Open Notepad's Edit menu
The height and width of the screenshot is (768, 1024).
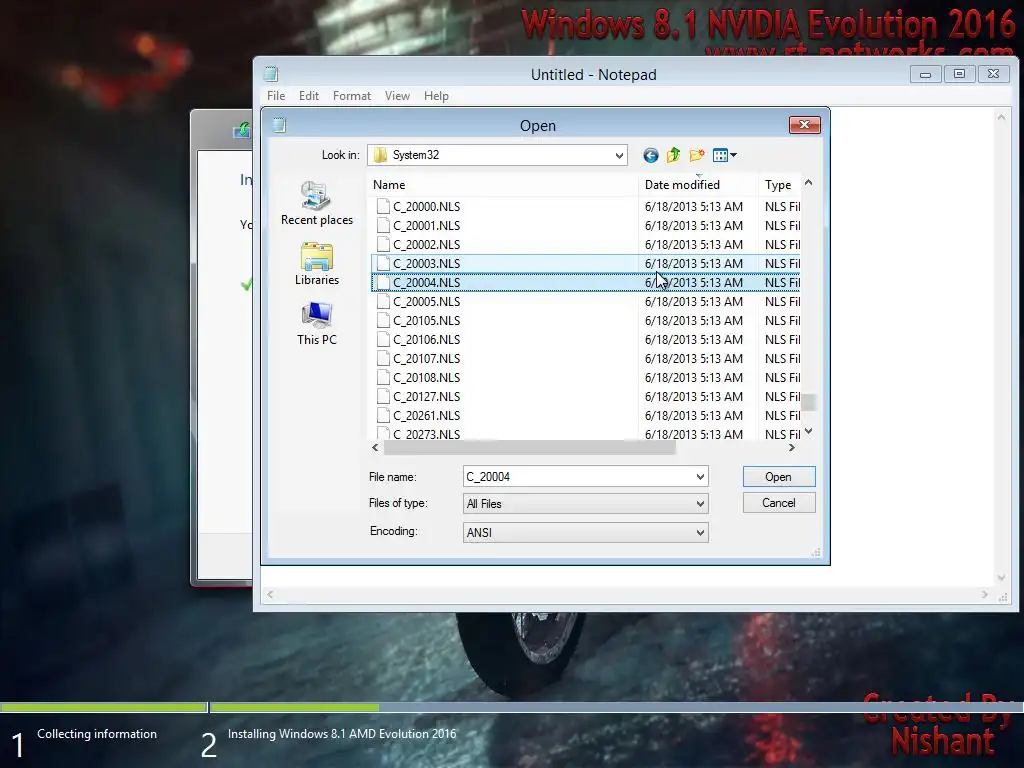pyautogui.click(x=309, y=96)
